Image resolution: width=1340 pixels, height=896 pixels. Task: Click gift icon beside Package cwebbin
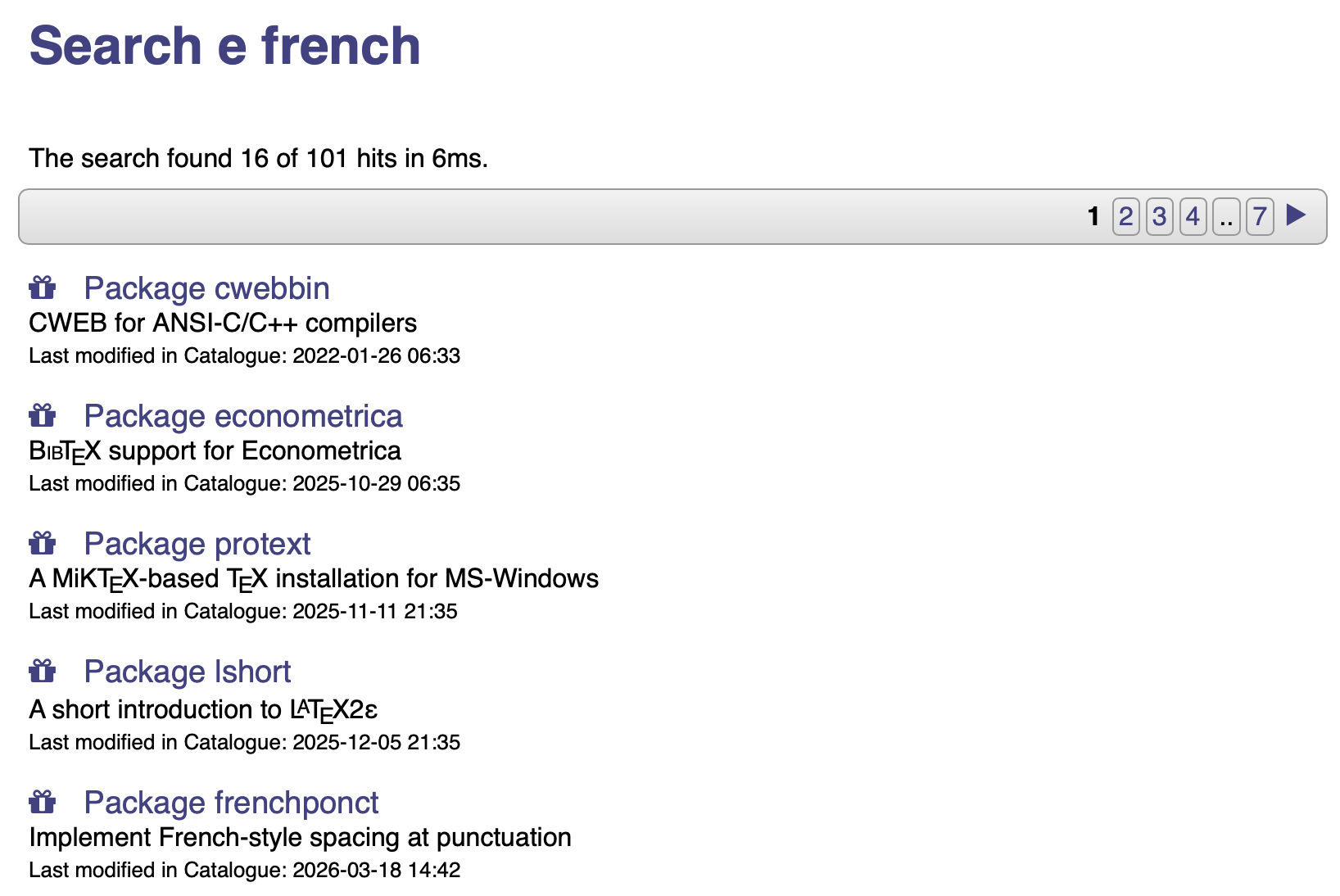43,287
